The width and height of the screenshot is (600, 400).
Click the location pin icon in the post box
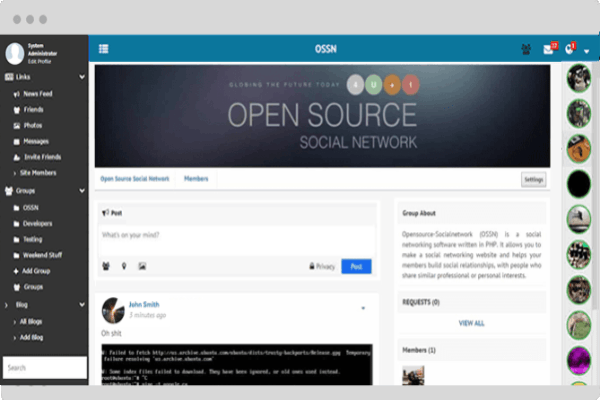124,266
